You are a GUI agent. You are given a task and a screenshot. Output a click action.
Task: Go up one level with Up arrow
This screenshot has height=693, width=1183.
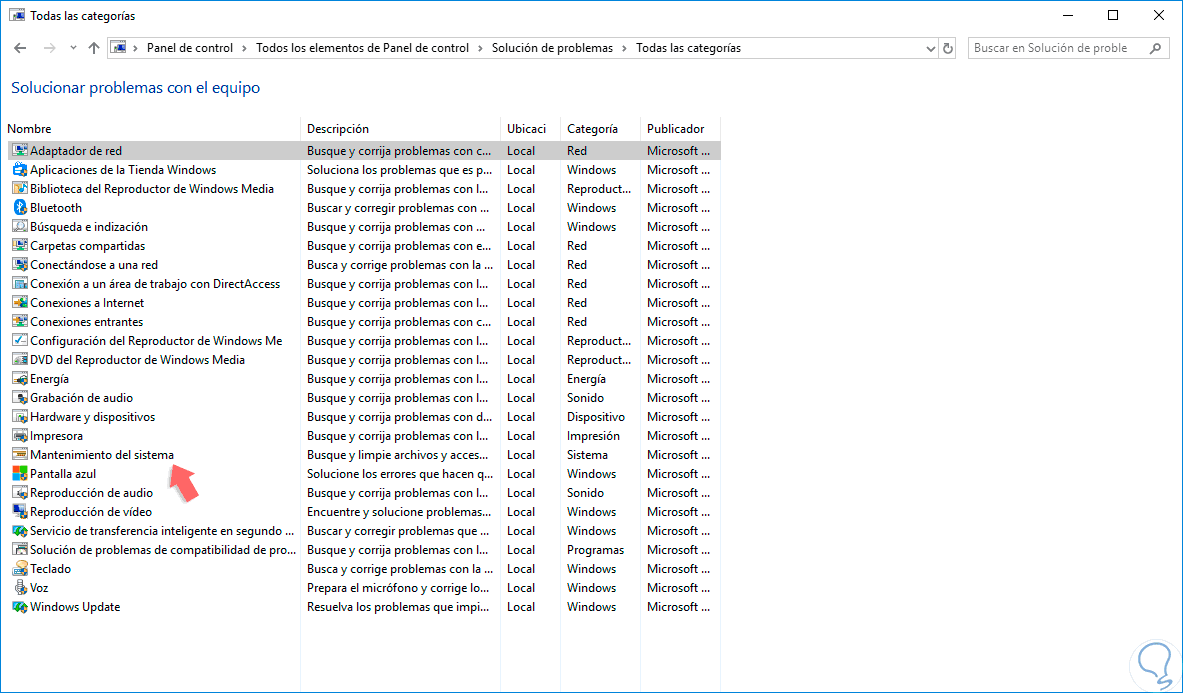tap(94, 48)
